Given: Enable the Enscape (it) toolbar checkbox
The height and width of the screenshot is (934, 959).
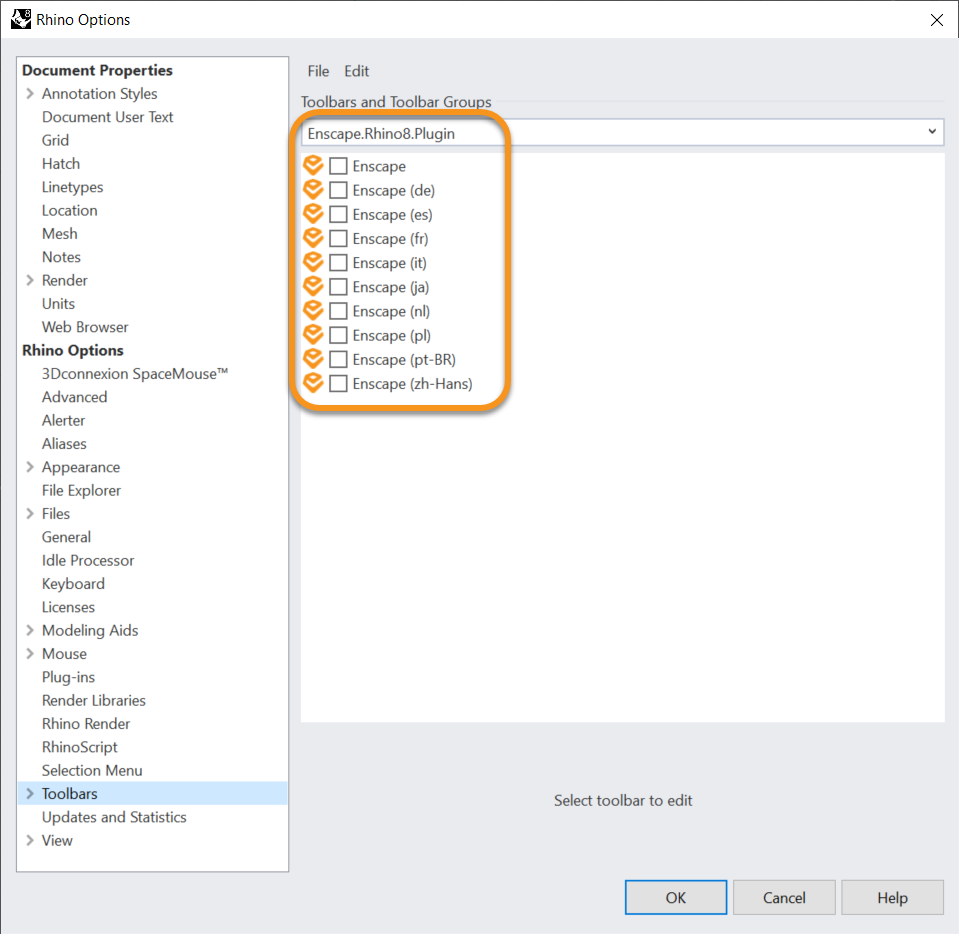Looking at the screenshot, I should coord(338,262).
